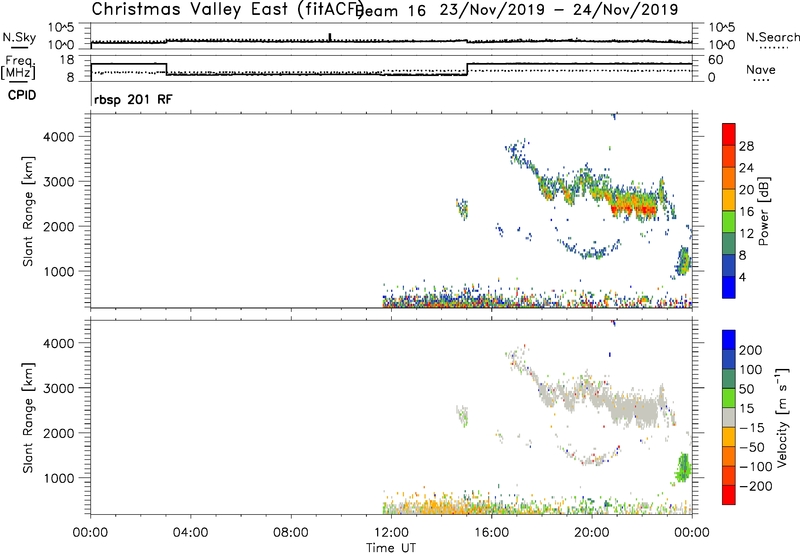Click the noise spike near 09:30 in the N.Sky panel
The width and height of the screenshot is (800, 554).
pyautogui.click(x=330, y=37)
